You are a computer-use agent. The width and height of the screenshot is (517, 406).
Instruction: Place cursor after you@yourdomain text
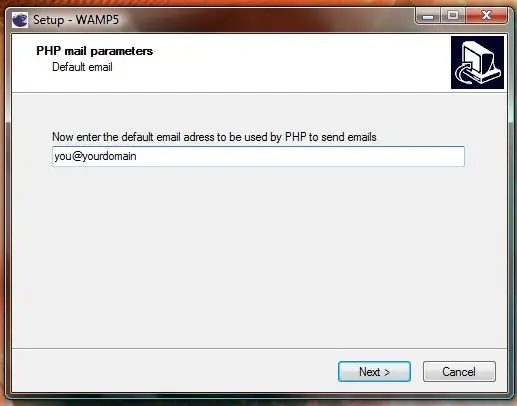(137, 156)
